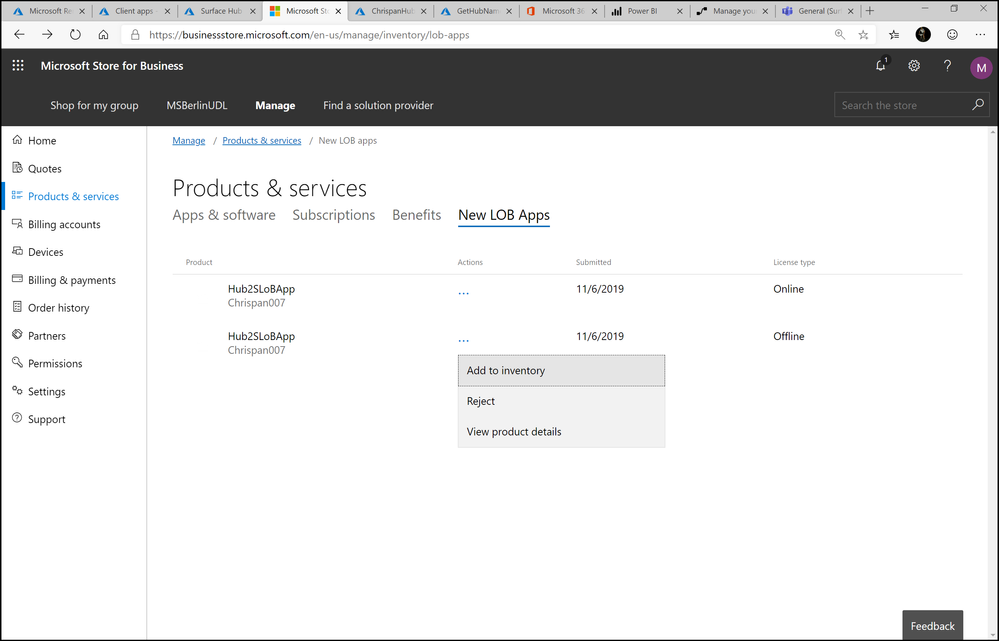Image resolution: width=999 pixels, height=641 pixels.
Task: Follow the Manage breadcrumb link
Action: coord(189,140)
